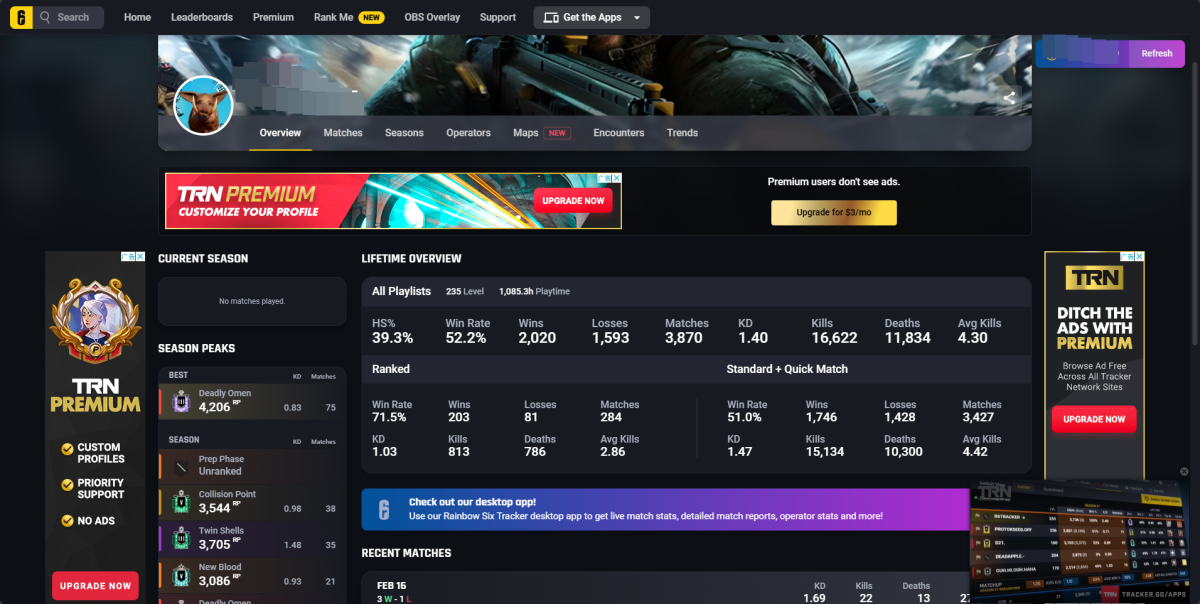The width and height of the screenshot is (1200, 604).
Task: Click the Collision Point rank emblem
Action: 181,501
